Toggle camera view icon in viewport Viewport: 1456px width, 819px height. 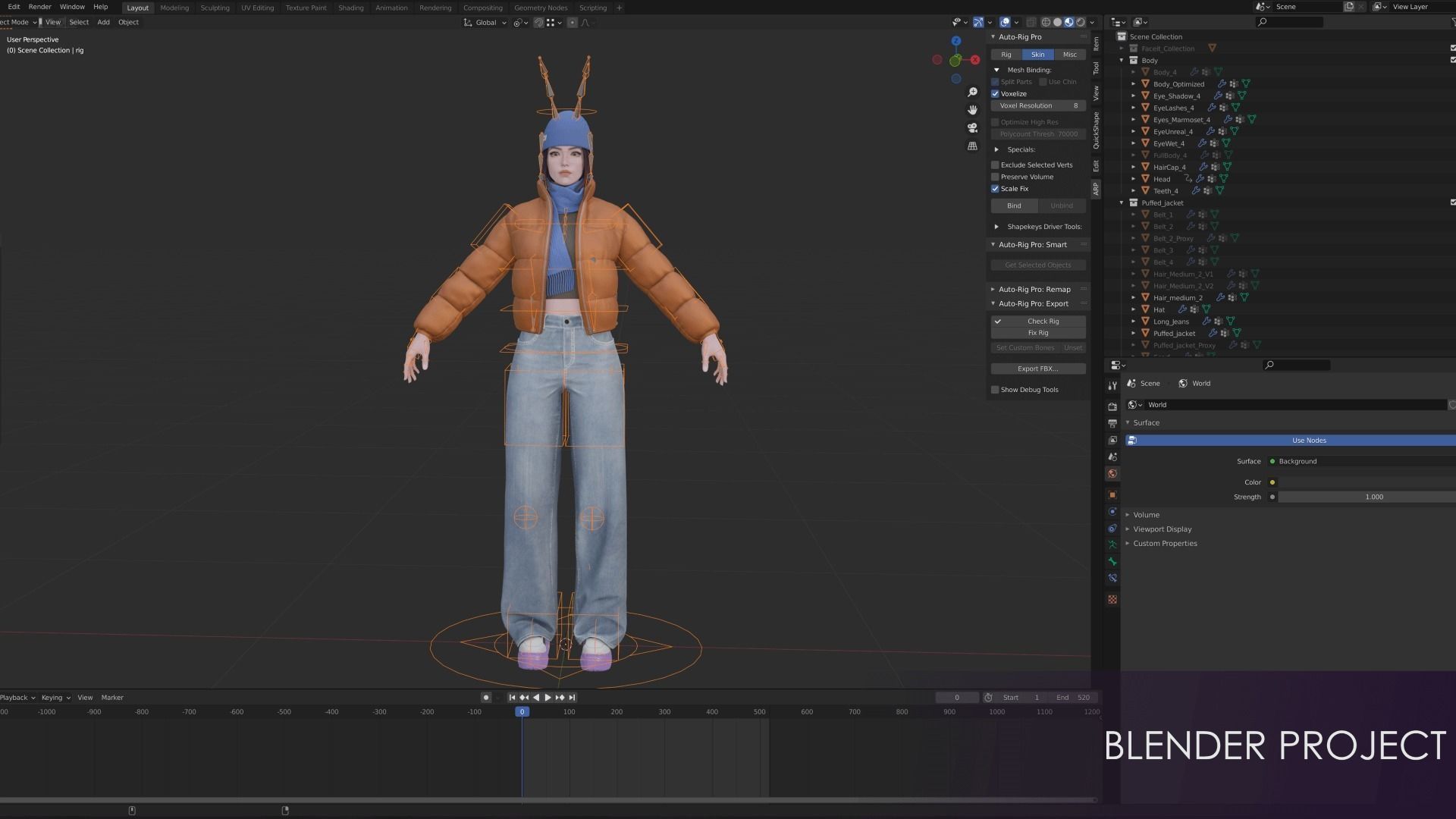tap(972, 127)
